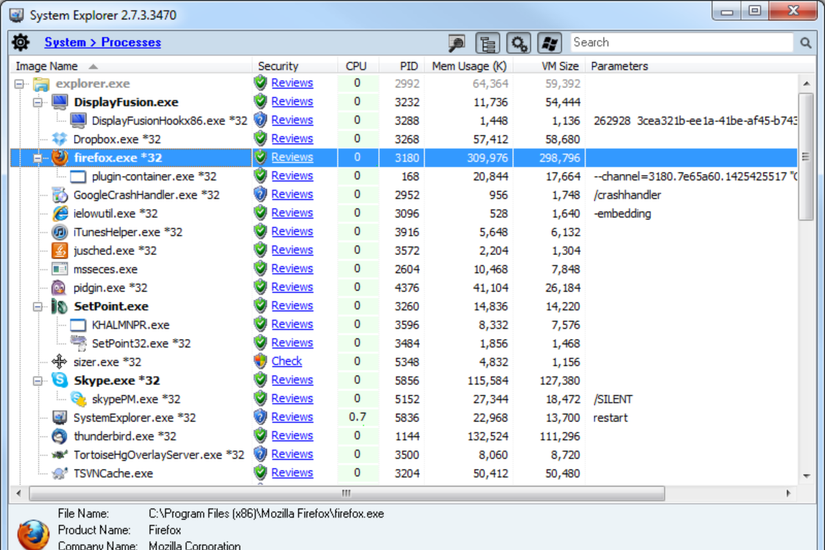Image resolution: width=825 pixels, height=550 pixels.
Task: Sort by Image Name column header
Action: [132, 66]
